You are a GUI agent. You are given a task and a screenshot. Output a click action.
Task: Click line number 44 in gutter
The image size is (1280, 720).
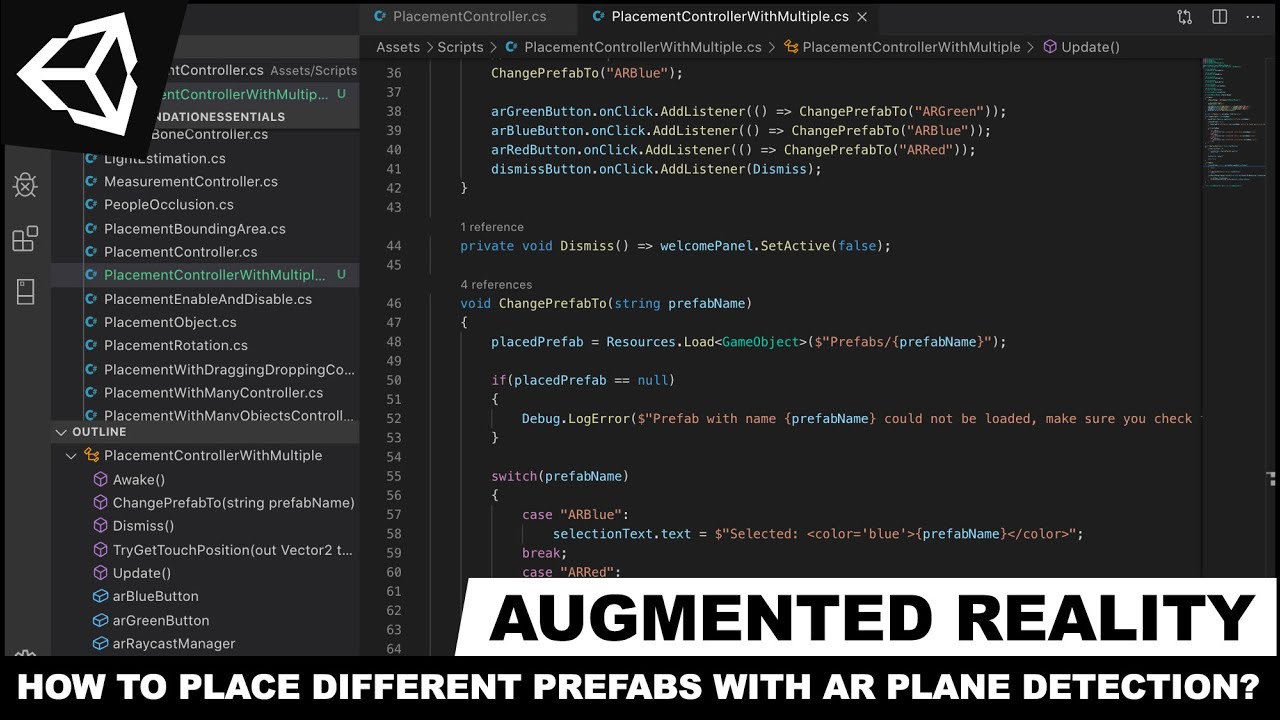click(393, 246)
